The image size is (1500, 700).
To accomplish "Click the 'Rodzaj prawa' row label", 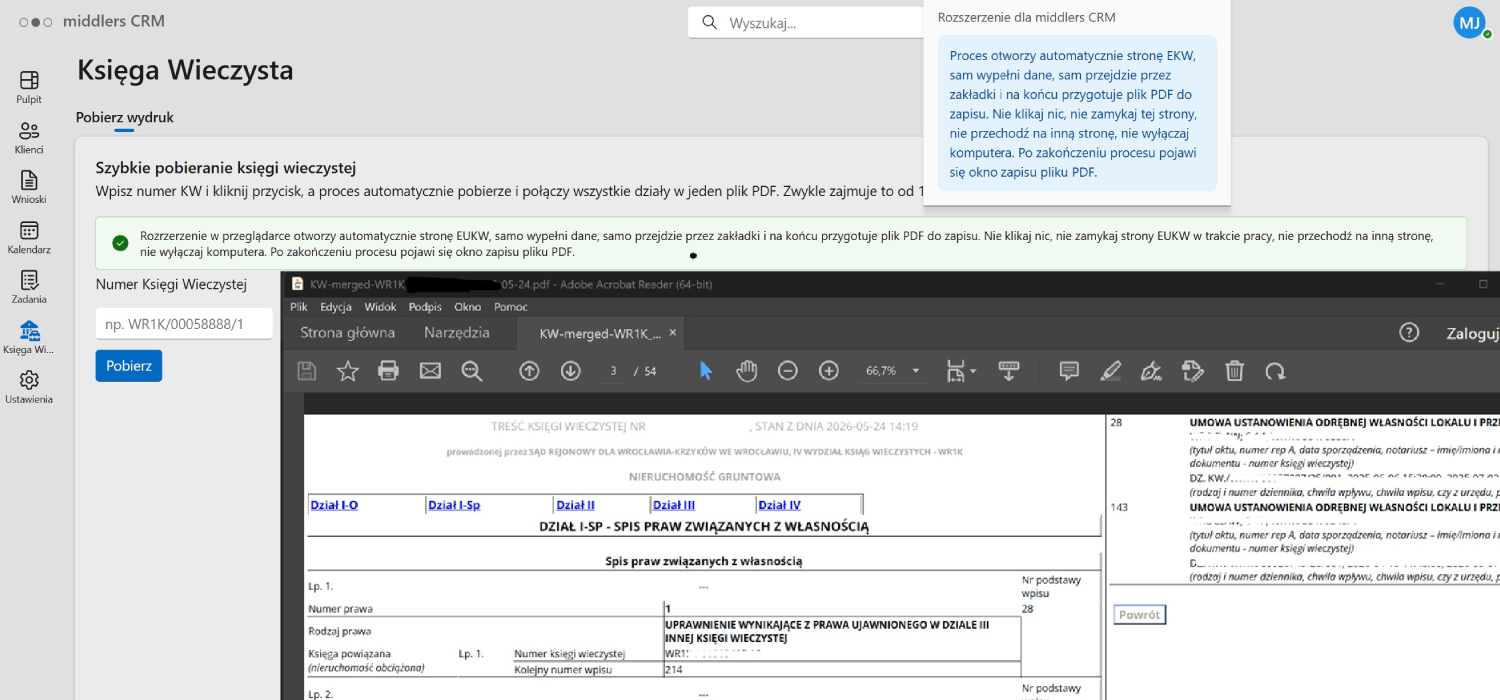I will click(340, 631).
